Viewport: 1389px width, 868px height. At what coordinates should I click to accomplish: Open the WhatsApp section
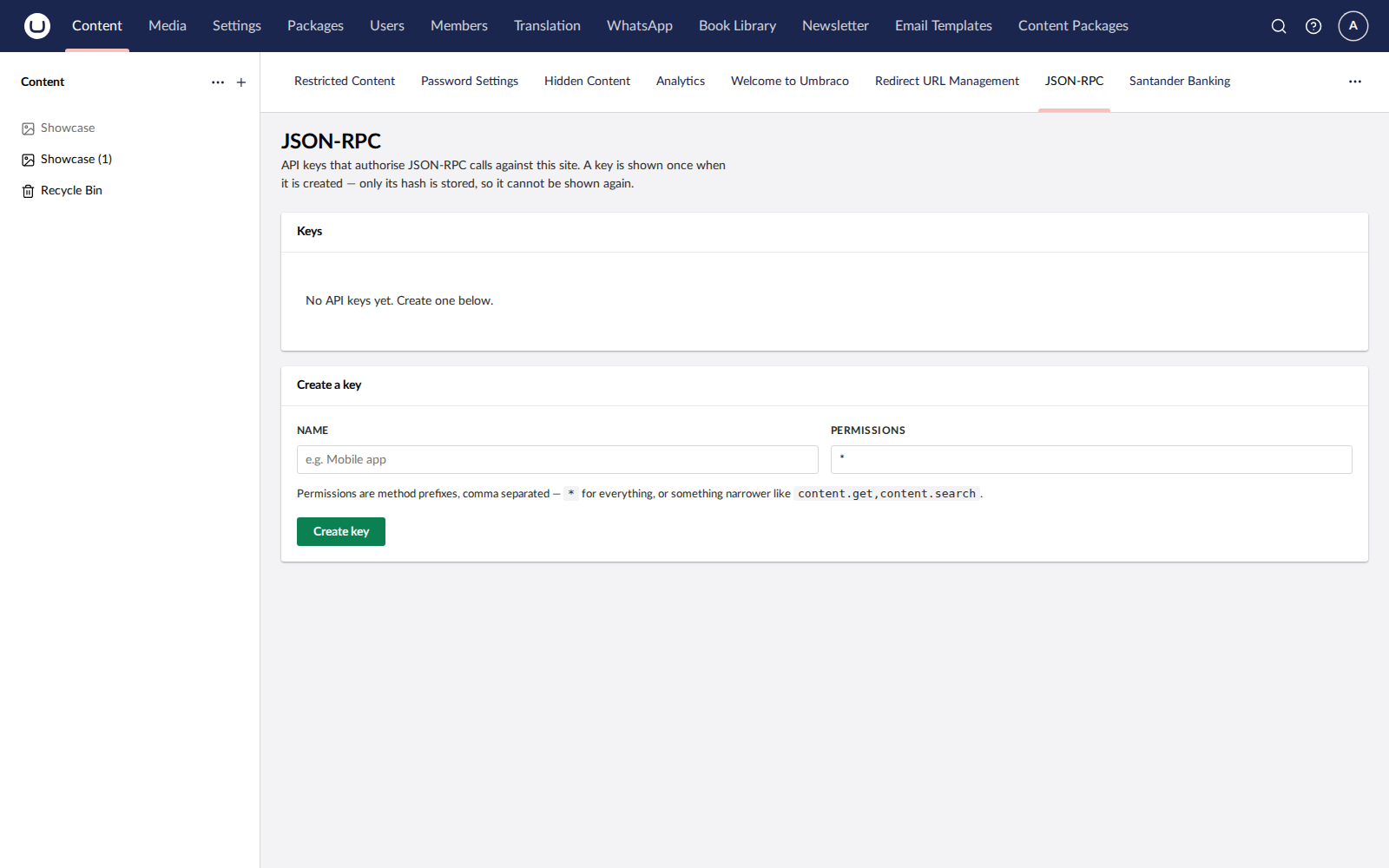(640, 26)
